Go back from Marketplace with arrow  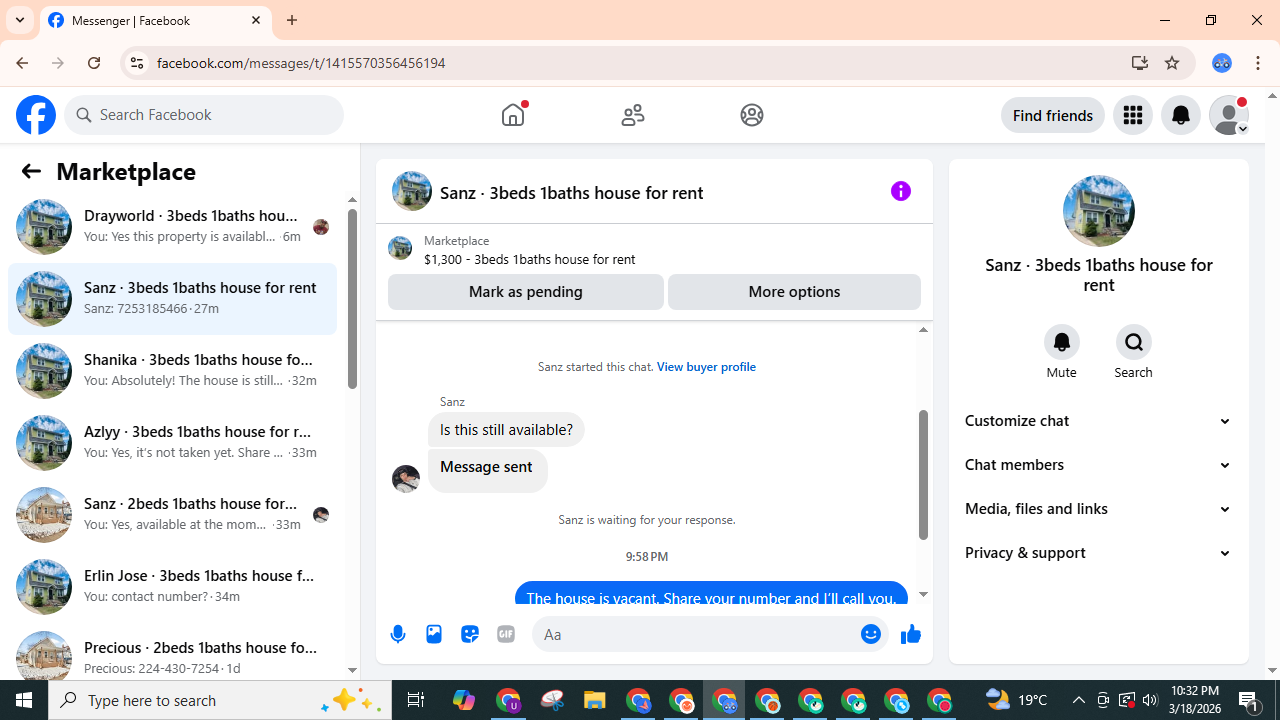click(31, 171)
